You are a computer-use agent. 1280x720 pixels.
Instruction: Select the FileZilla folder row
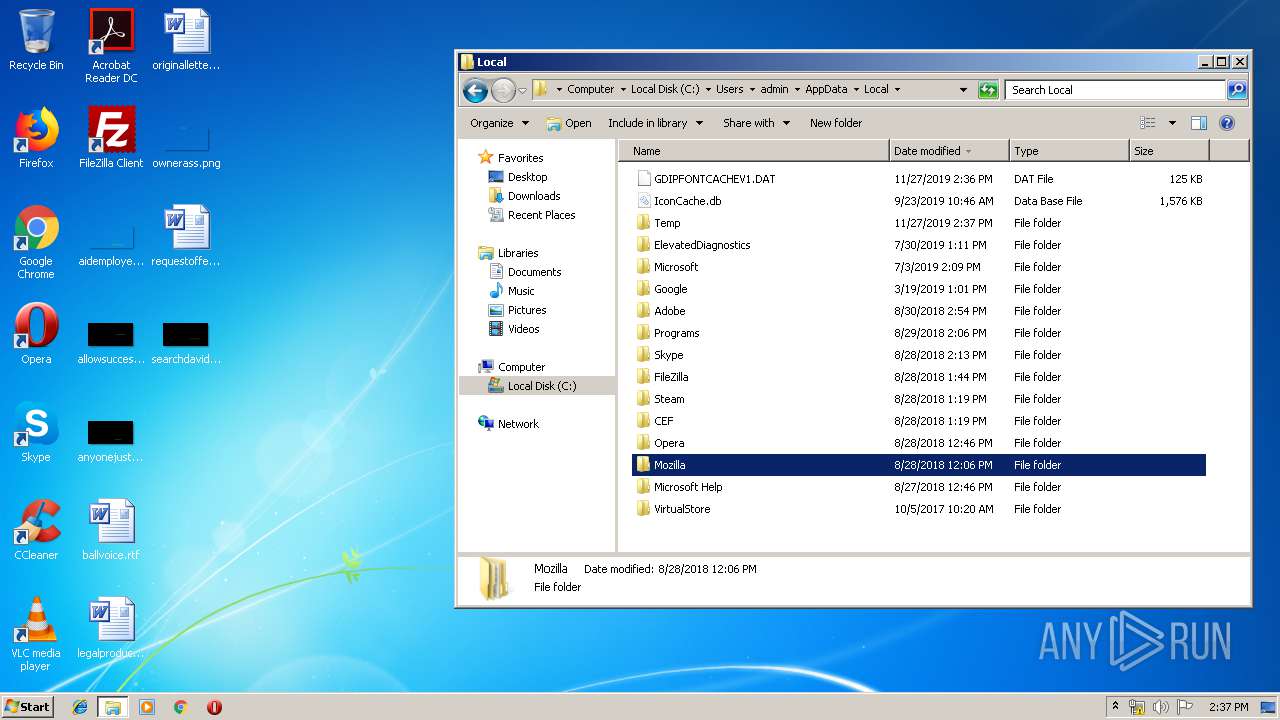[x=919, y=377]
